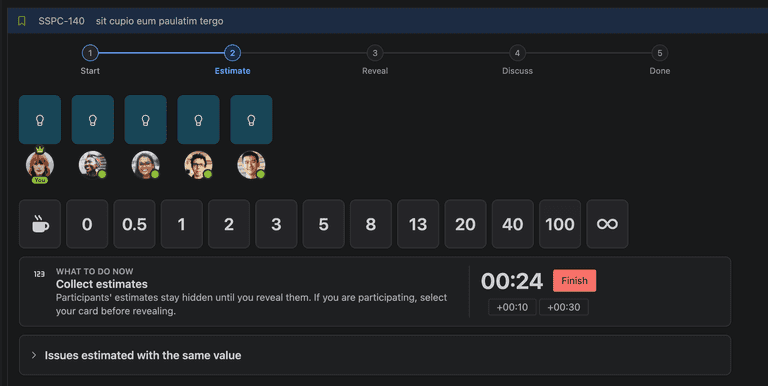Click the 'Collect estimates' heading
This screenshot has width=768, height=386.
pyautogui.click(x=102, y=284)
